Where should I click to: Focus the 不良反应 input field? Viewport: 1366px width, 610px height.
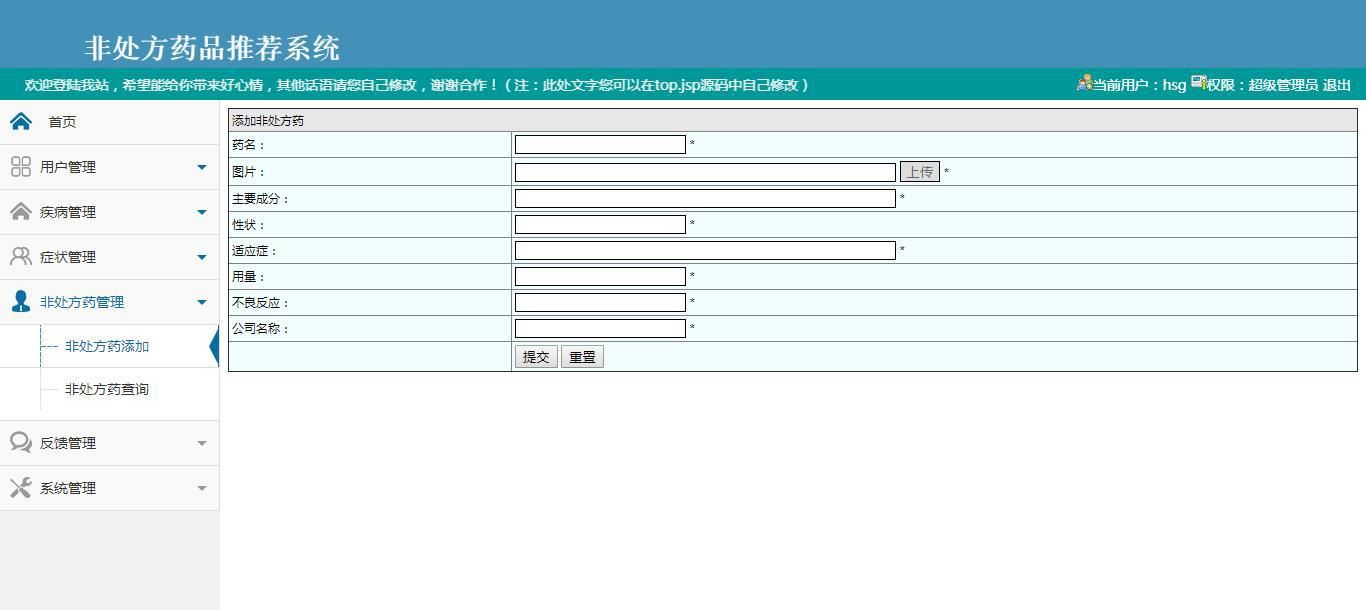click(600, 302)
